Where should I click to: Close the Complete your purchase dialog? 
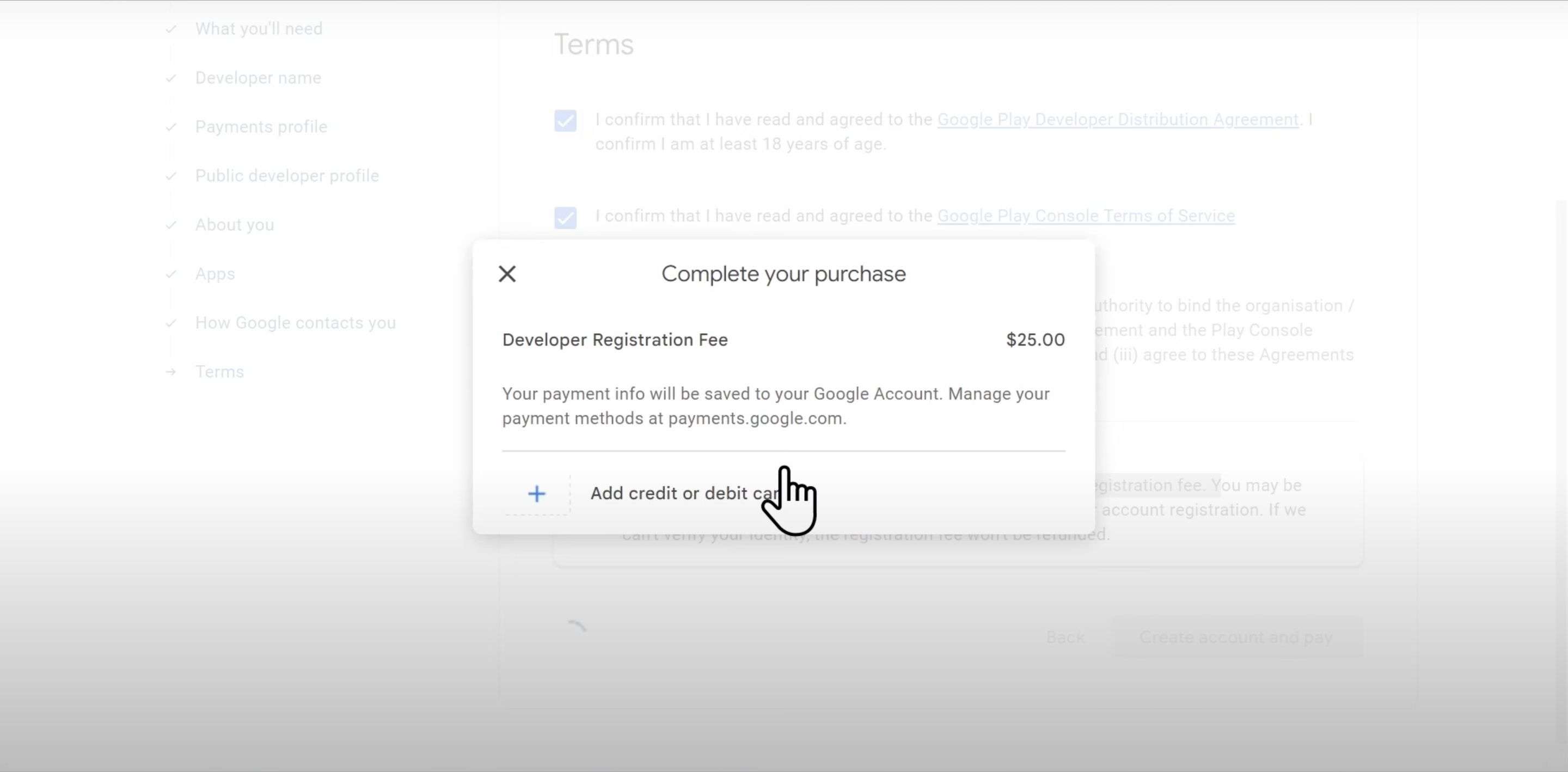507,274
